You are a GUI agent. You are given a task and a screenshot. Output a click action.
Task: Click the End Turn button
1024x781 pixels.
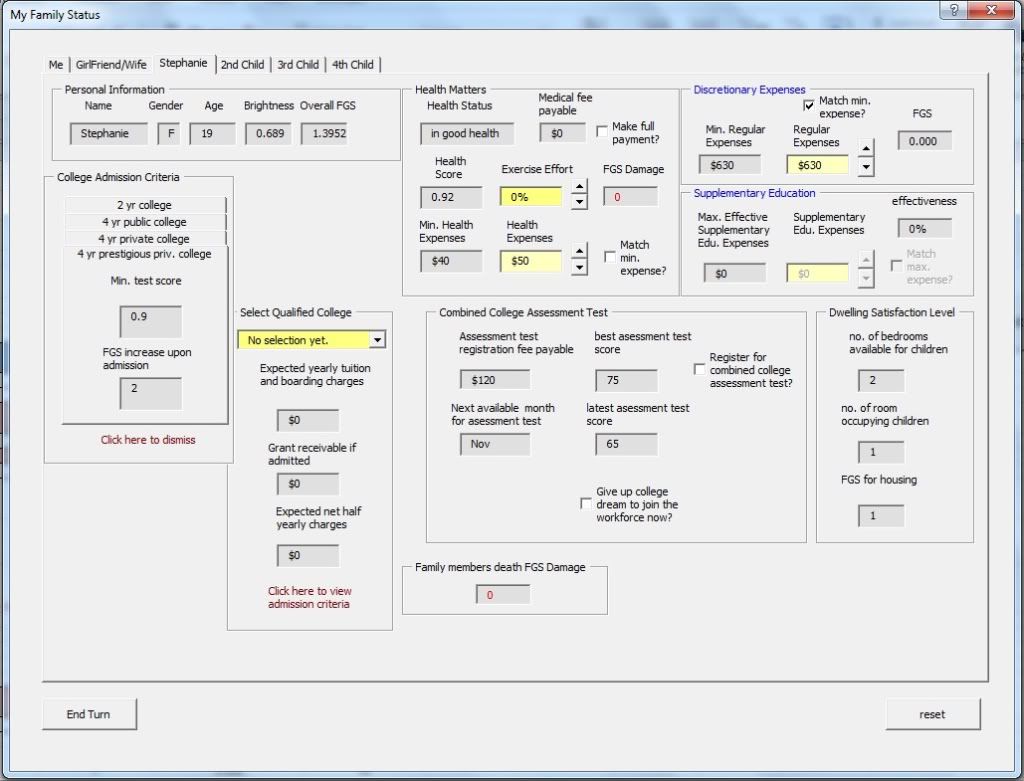(x=89, y=714)
